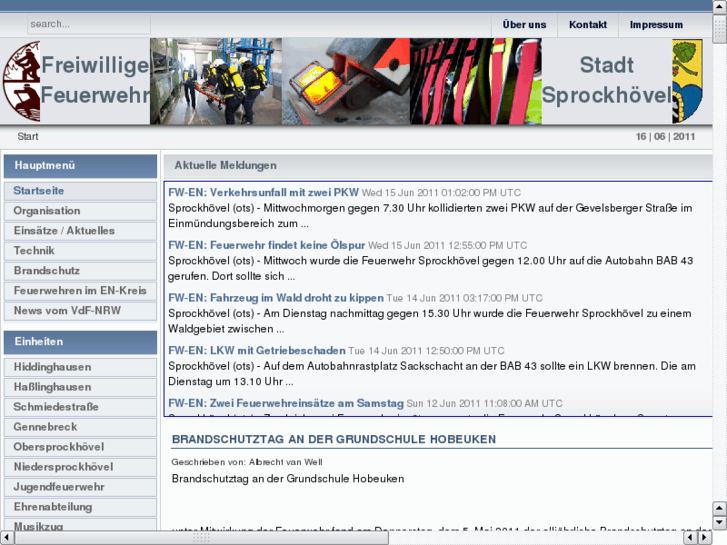Click the fire brigade logo emblem
The width and height of the screenshot is (727, 545).
point(21,81)
